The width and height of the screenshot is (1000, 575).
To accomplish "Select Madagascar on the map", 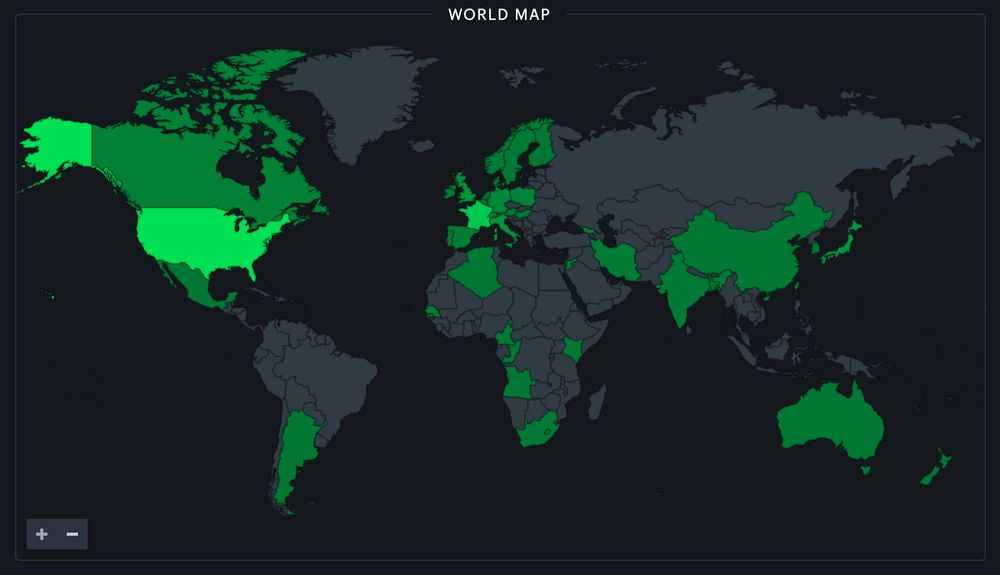I will [x=597, y=402].
